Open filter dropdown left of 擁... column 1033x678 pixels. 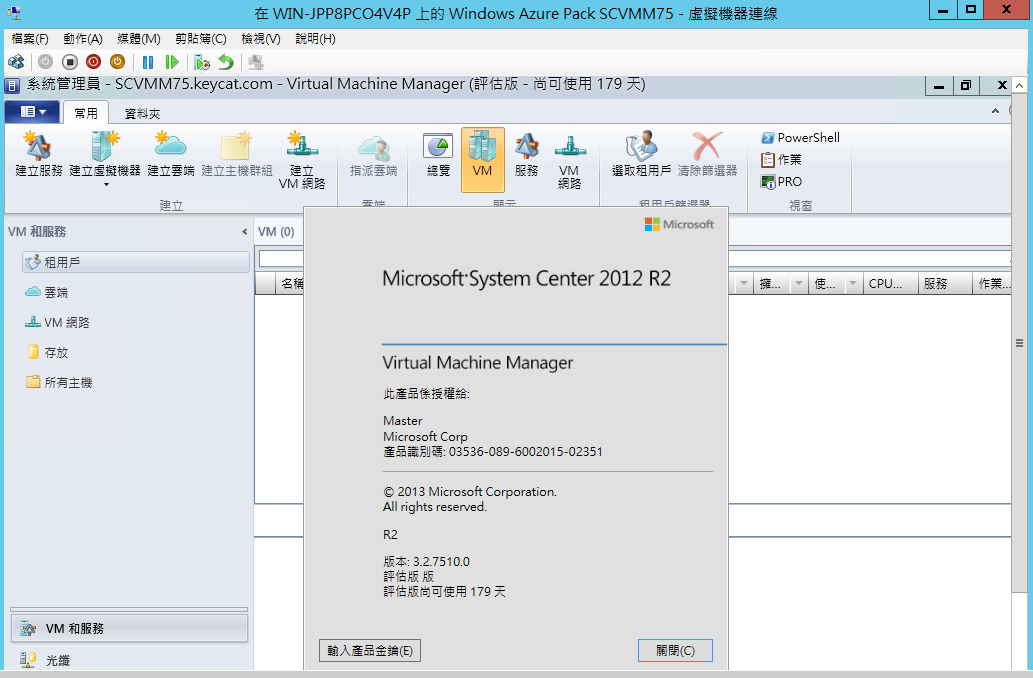(x=744, y=284)
